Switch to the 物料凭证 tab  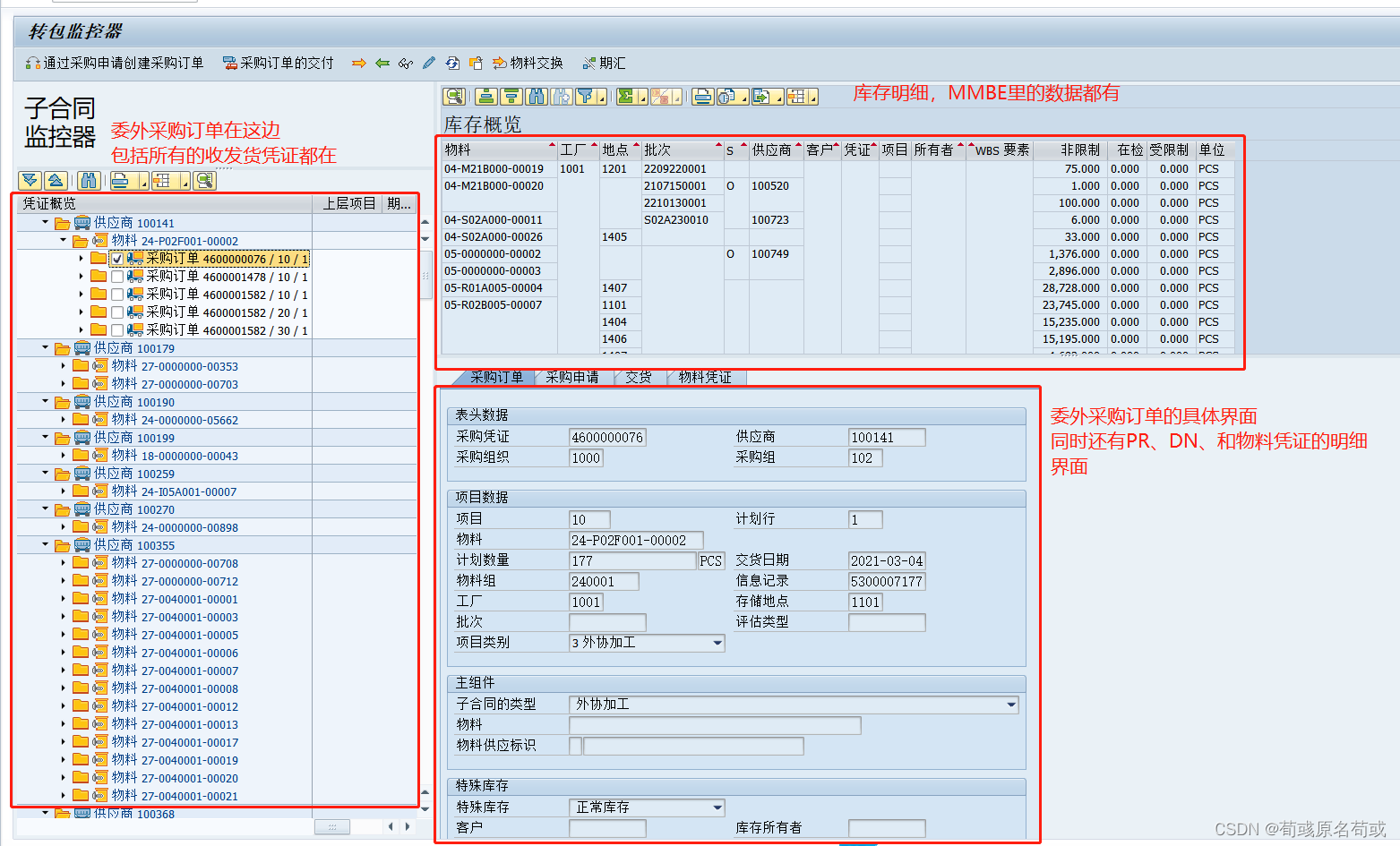click(x=705, y=377)
